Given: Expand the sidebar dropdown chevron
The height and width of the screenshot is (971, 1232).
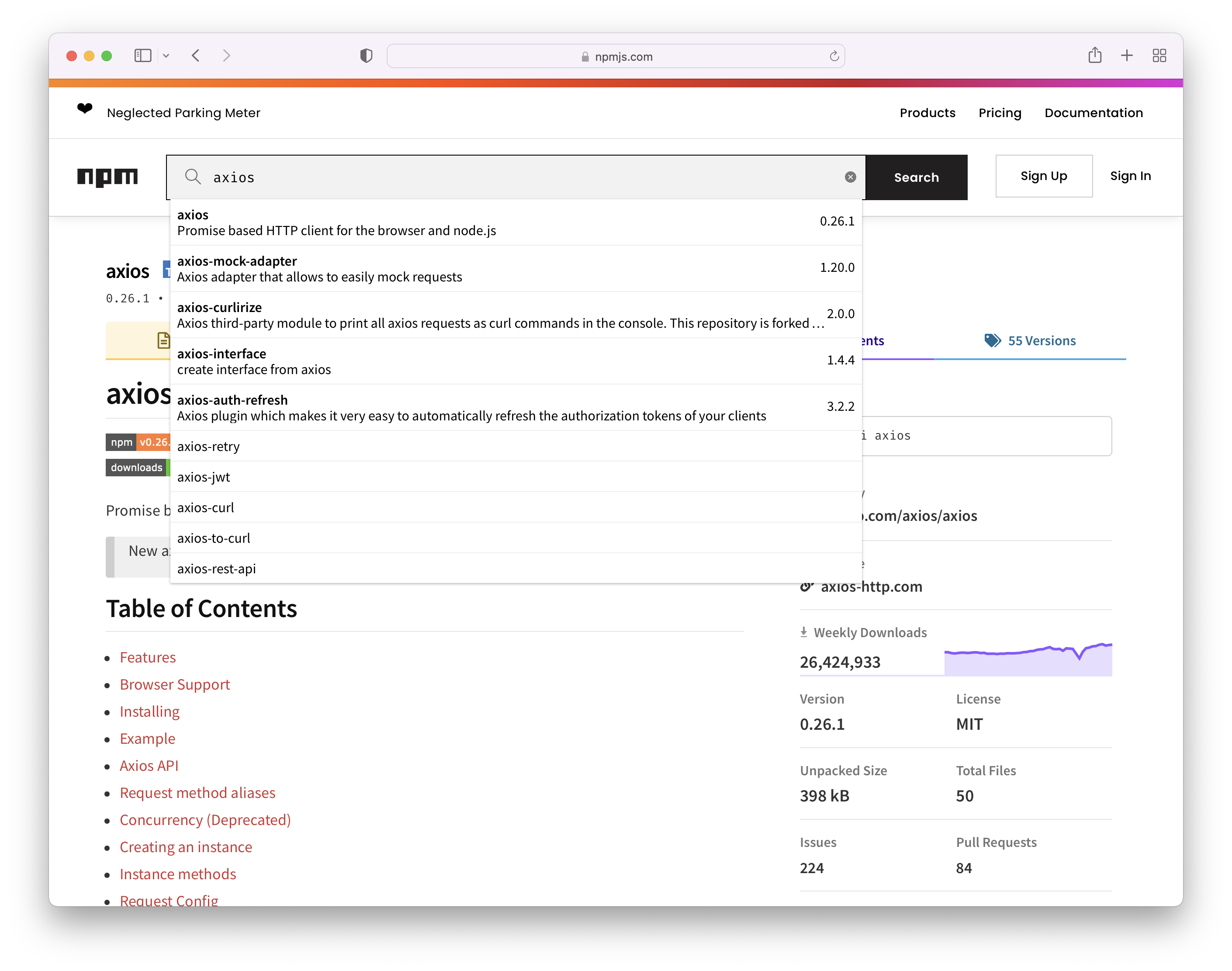Looking at the screenshot, I should pyautogui.click(x=166, y=55).
